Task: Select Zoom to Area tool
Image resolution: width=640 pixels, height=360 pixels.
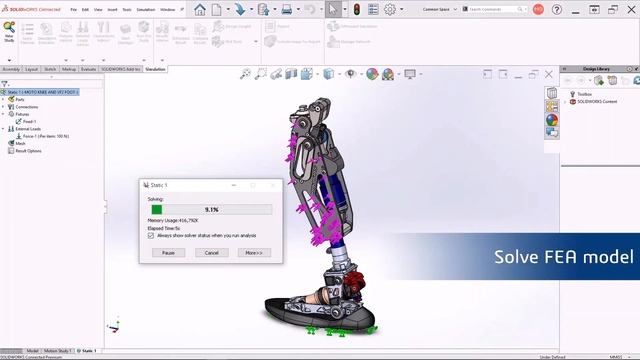Action: click(260, 74)
